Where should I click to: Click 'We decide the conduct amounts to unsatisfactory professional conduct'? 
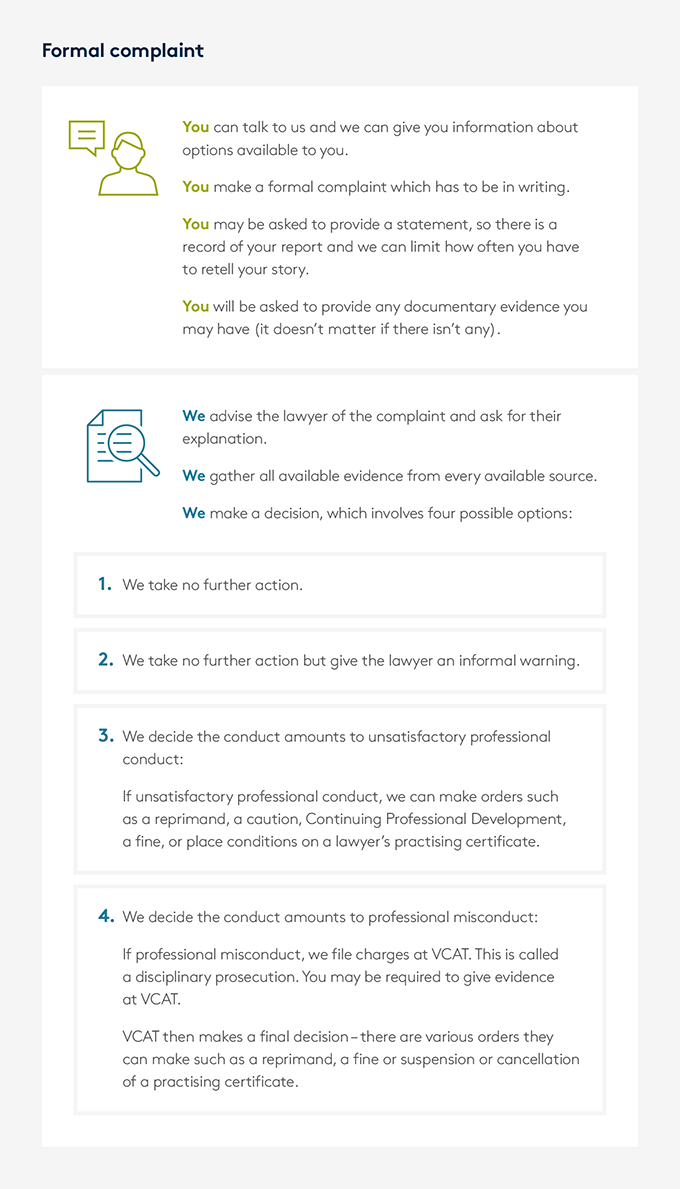(337, 748)
